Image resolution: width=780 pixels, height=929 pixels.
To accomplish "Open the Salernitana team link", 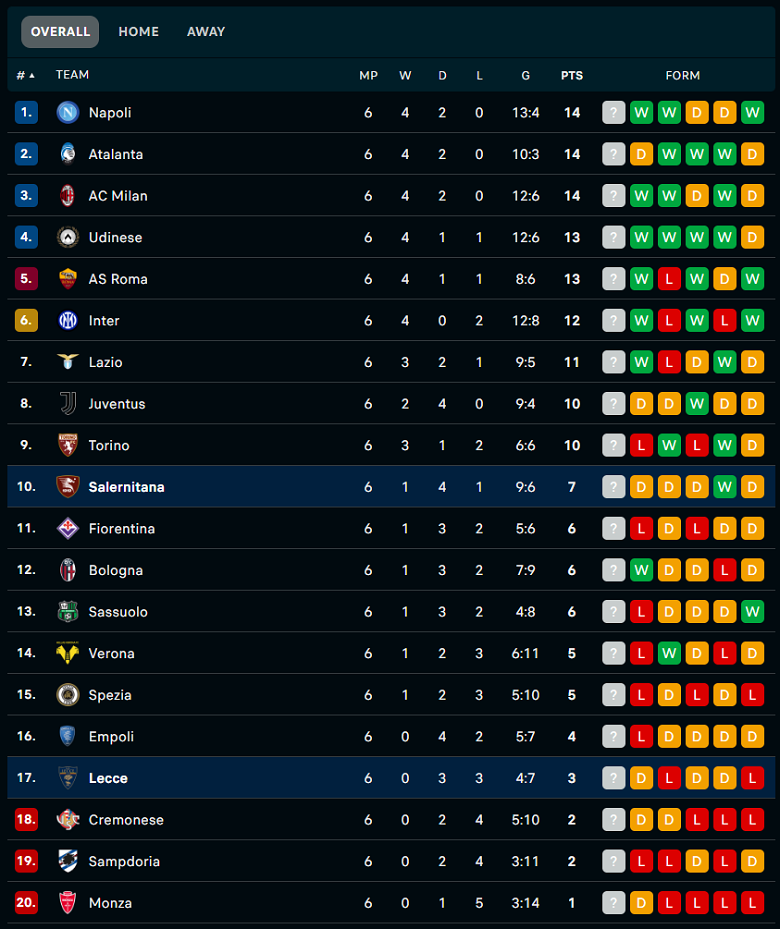I will [126, 487].
